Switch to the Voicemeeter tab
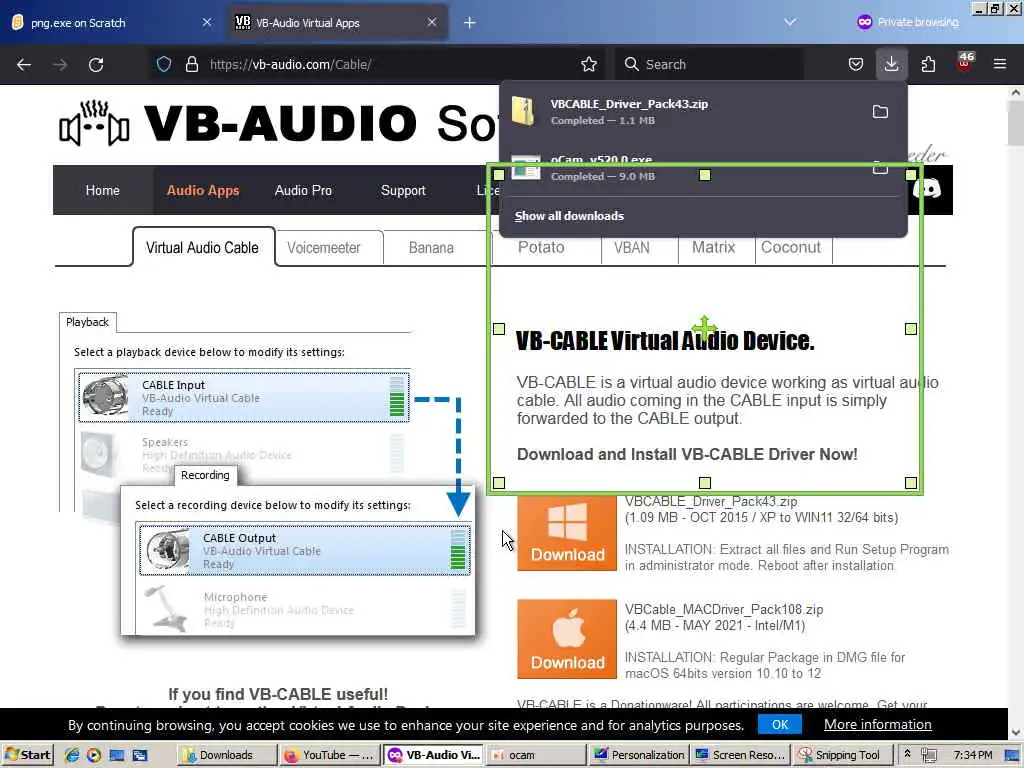This screenshot has width=1024, height=768. (324, 248)
